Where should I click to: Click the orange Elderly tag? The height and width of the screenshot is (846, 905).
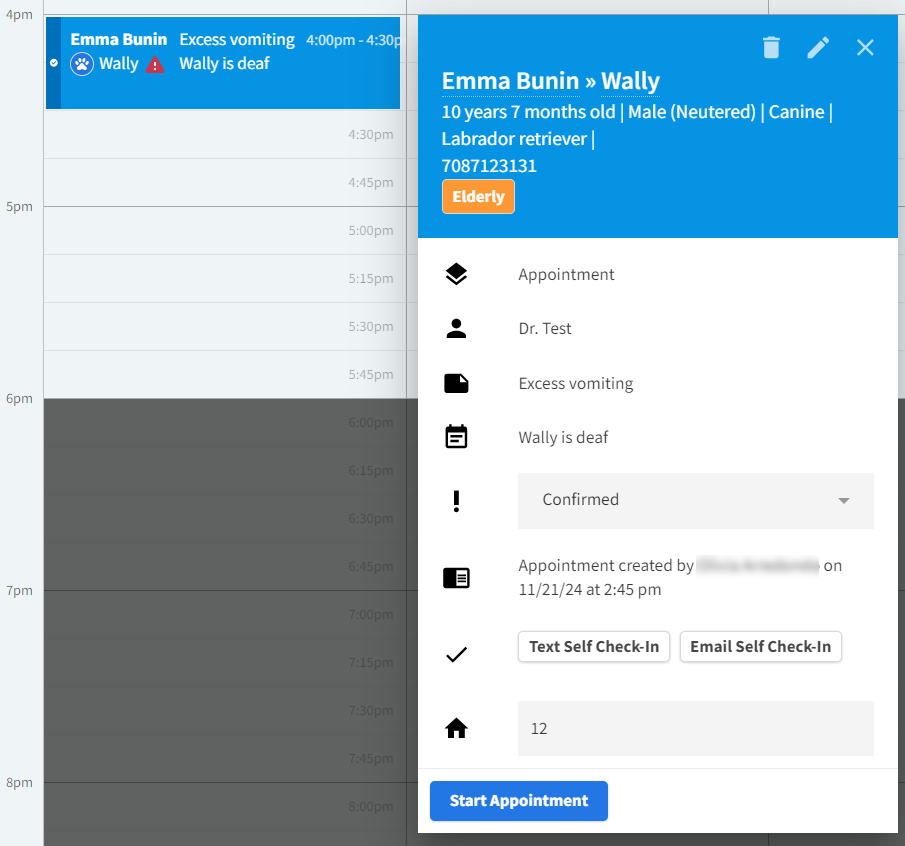tap(478, 197)
